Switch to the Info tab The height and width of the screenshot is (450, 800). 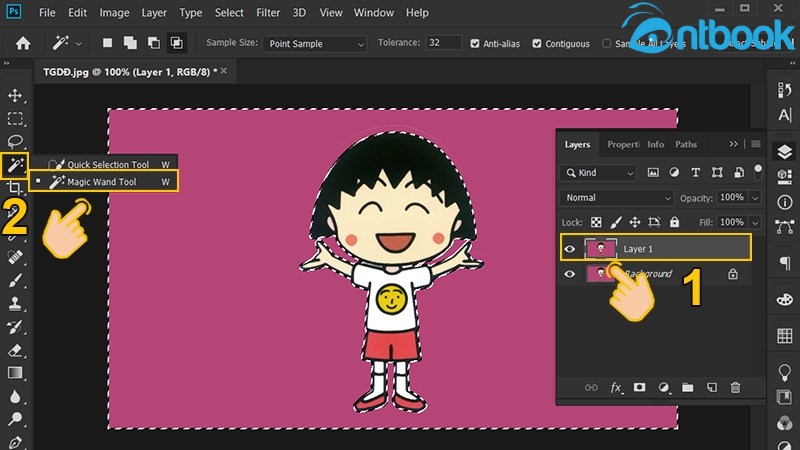coord(656,144)
